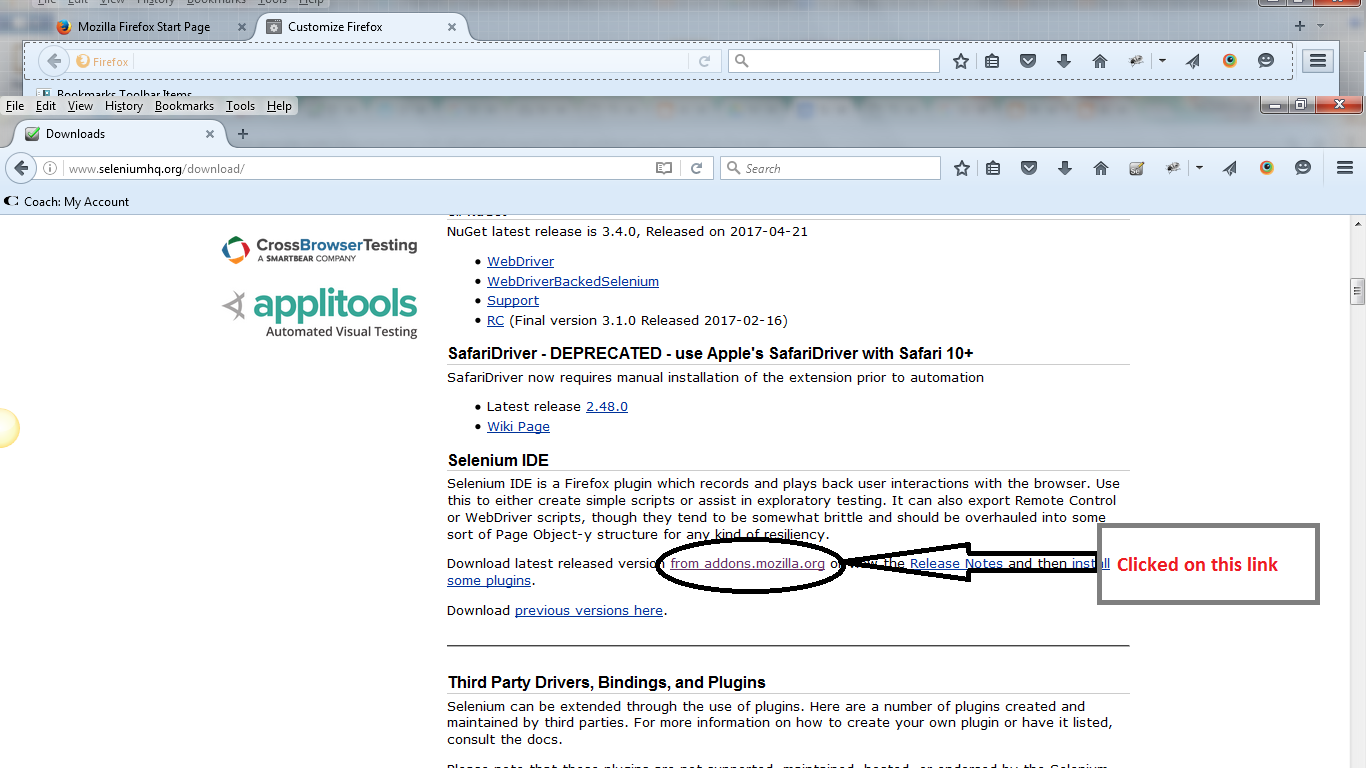The image size is (1366, 768).
Task: Click home icon in back window toolbar
Action: click(1100, 61)
